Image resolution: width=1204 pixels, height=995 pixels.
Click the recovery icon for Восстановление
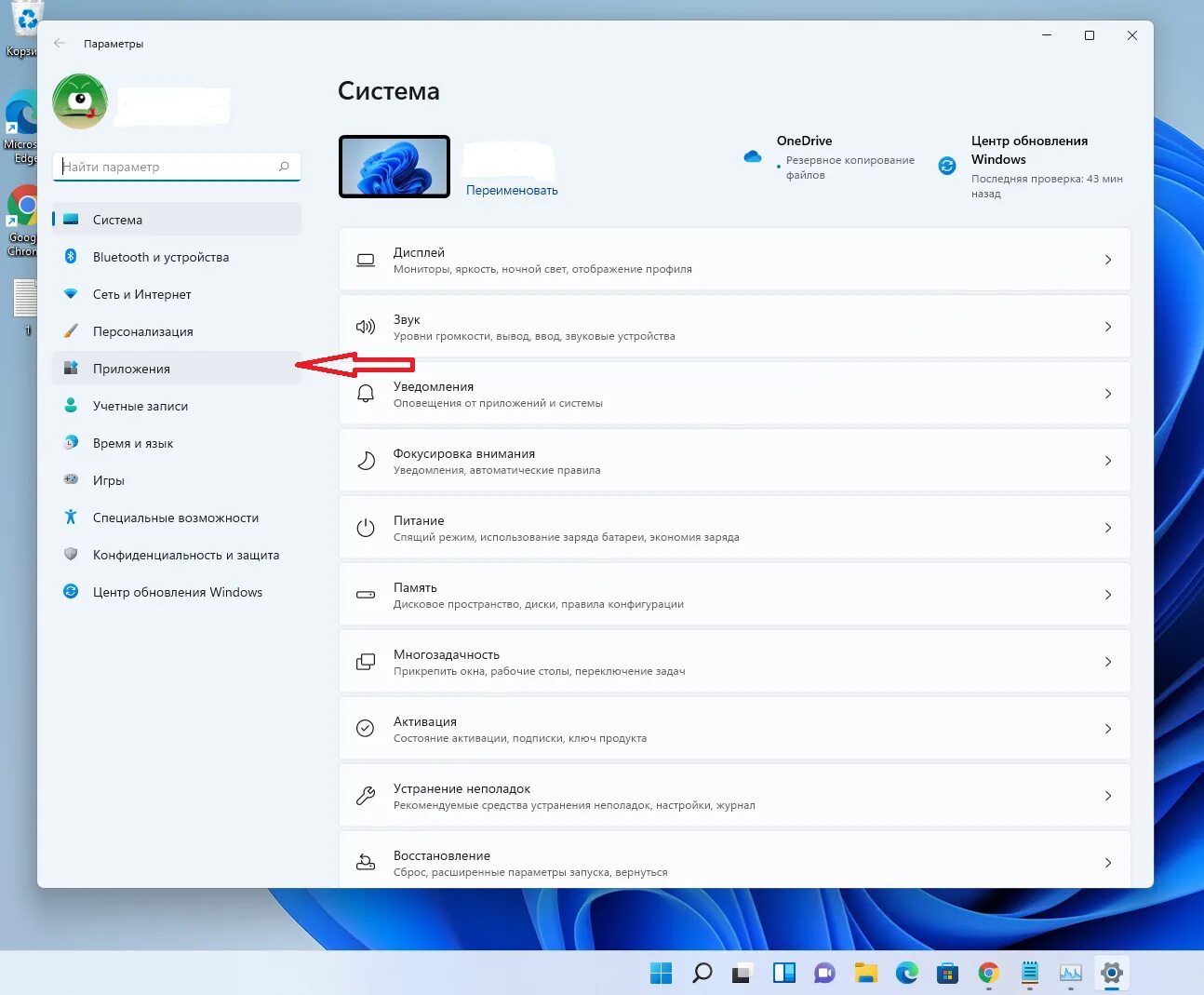point(366,863)
